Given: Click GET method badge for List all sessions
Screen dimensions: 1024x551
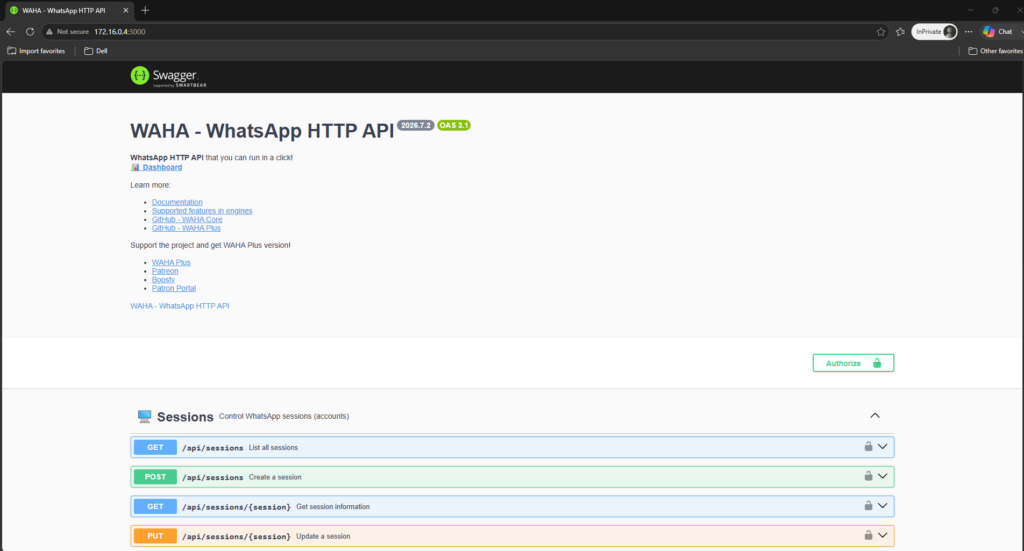Looking at the screenshot, I should [155, 447].
